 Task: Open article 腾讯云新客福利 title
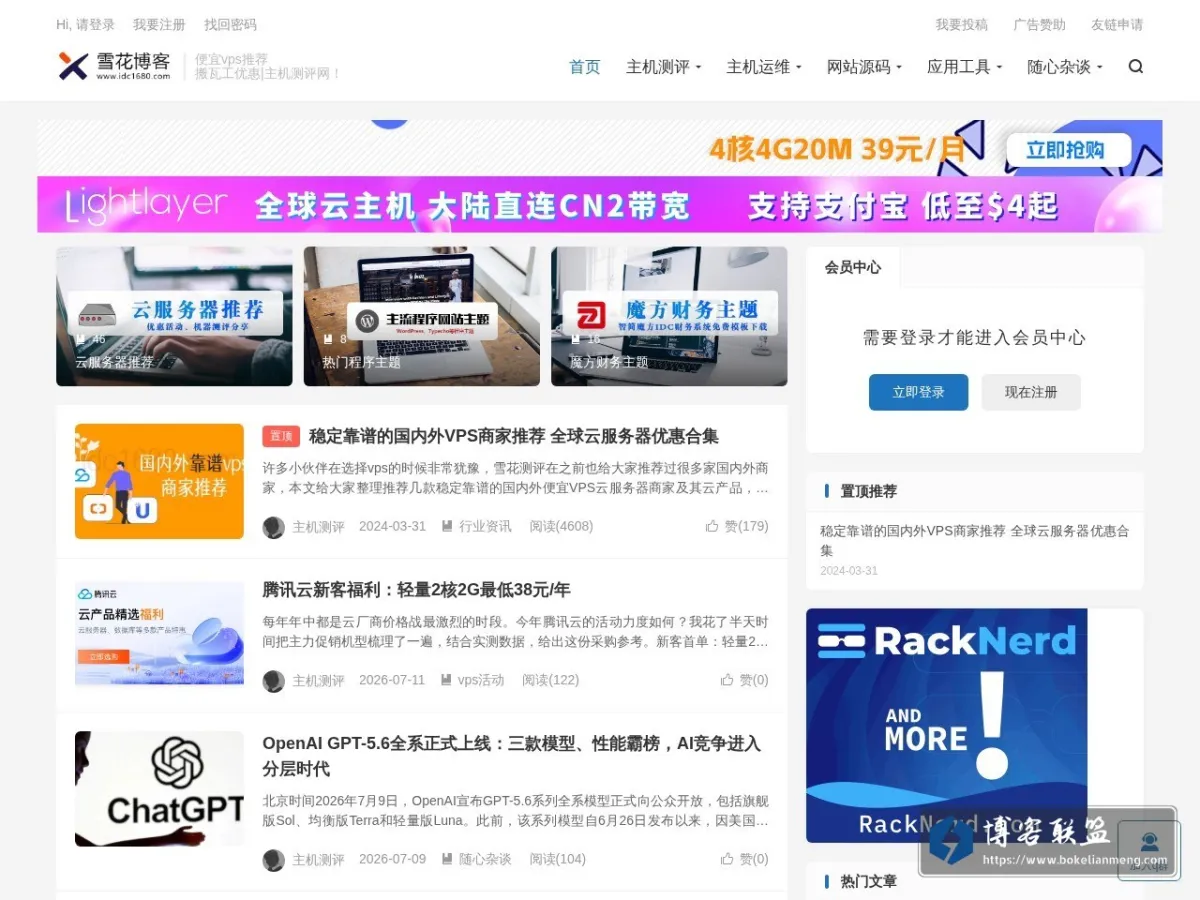[416, 590]
